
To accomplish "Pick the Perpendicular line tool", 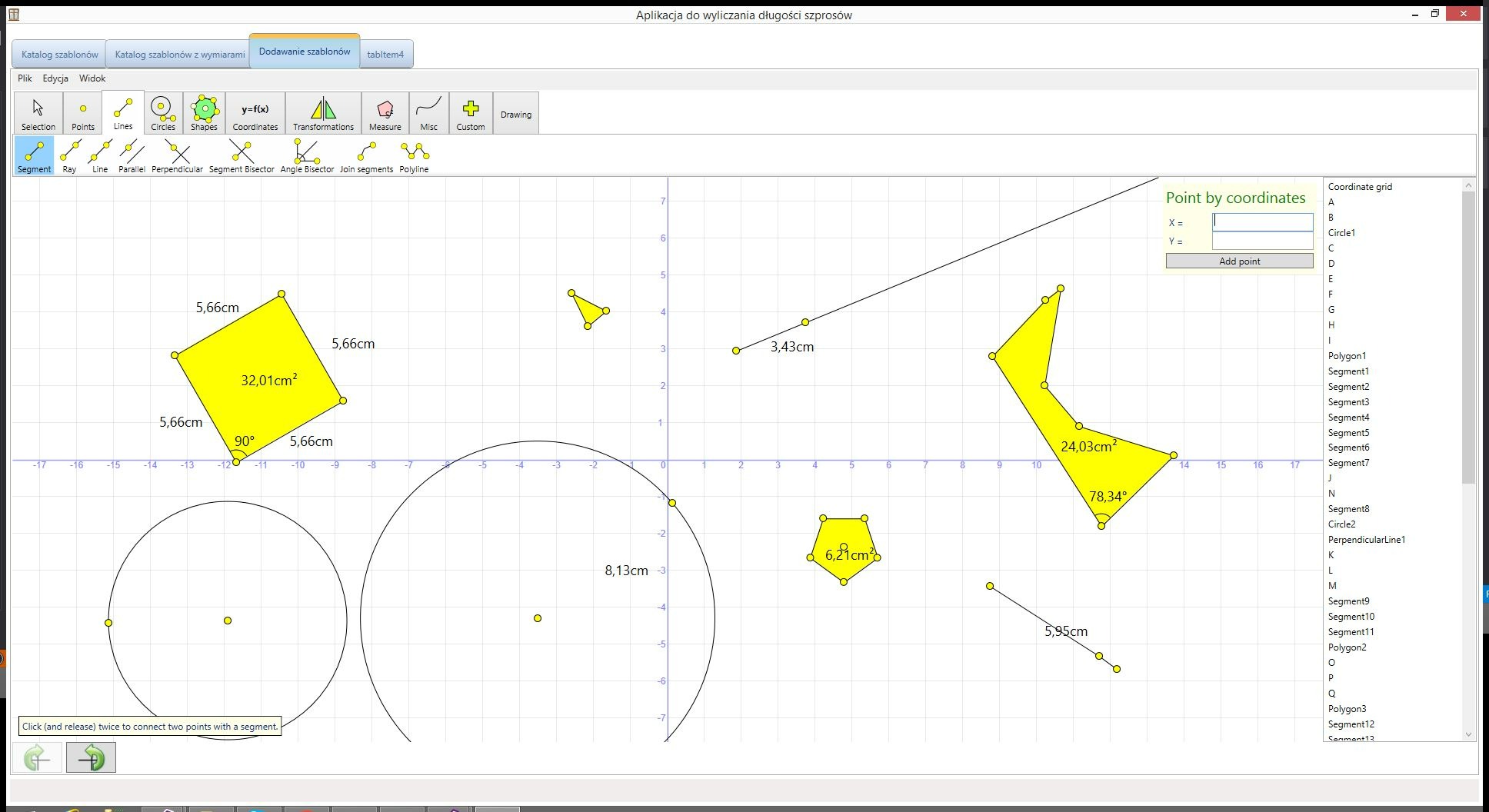I will click(178, 156).
